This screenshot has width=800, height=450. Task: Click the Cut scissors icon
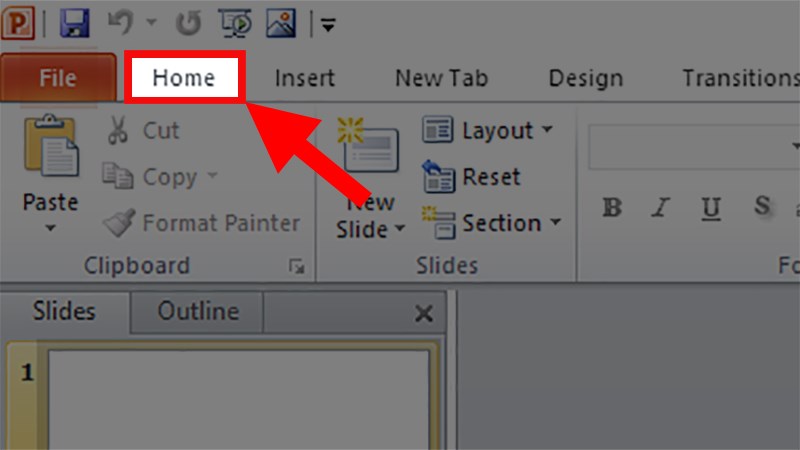(118, 130)
